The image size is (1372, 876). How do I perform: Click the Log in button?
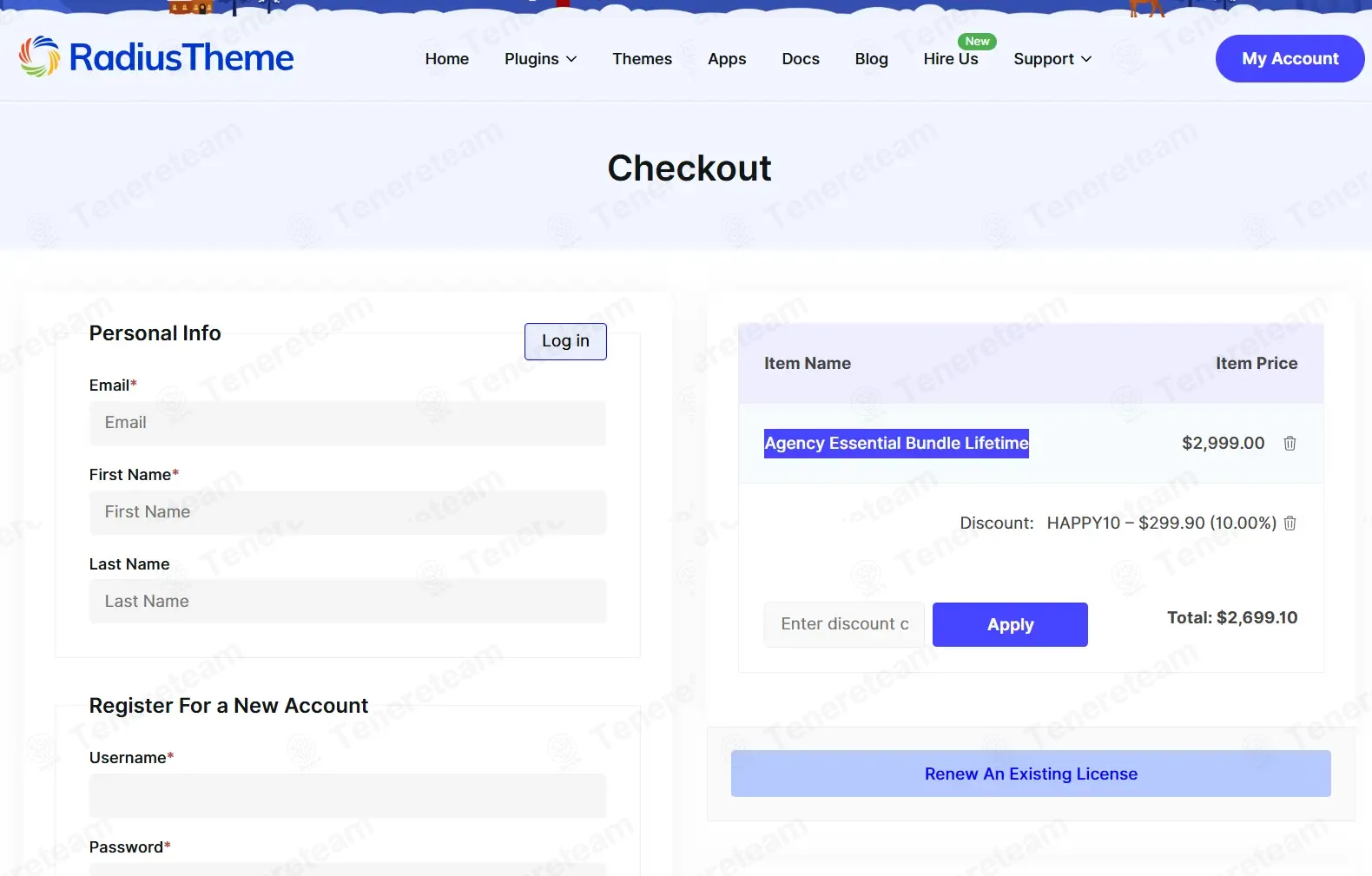[565, 341]
